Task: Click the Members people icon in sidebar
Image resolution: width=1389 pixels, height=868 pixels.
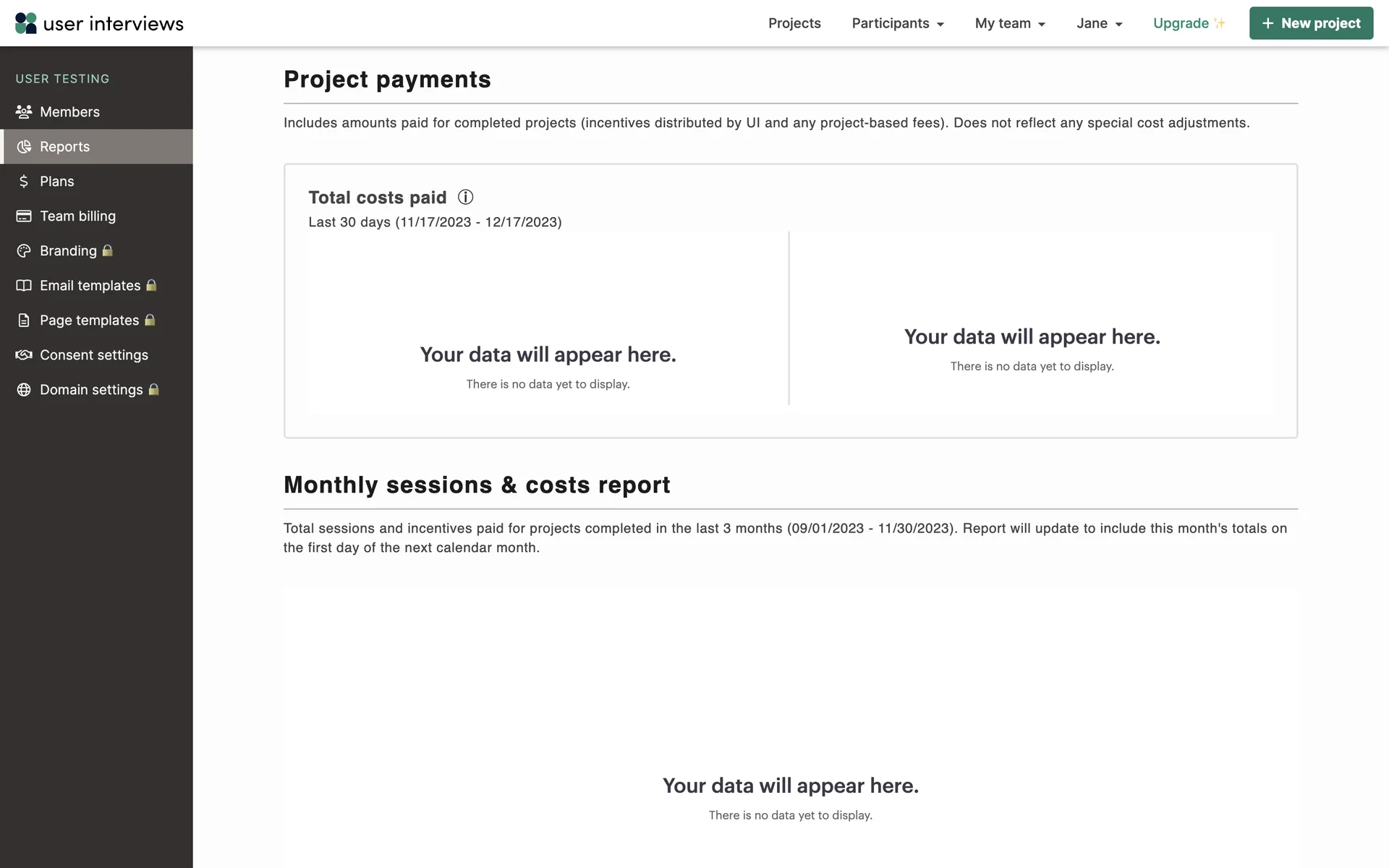Action: (24, 112)
